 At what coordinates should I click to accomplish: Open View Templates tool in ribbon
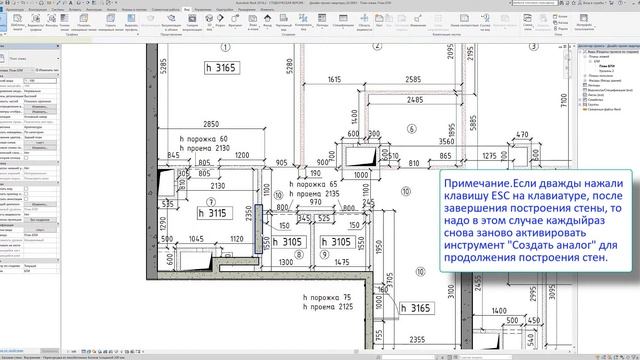click(17, 22)
